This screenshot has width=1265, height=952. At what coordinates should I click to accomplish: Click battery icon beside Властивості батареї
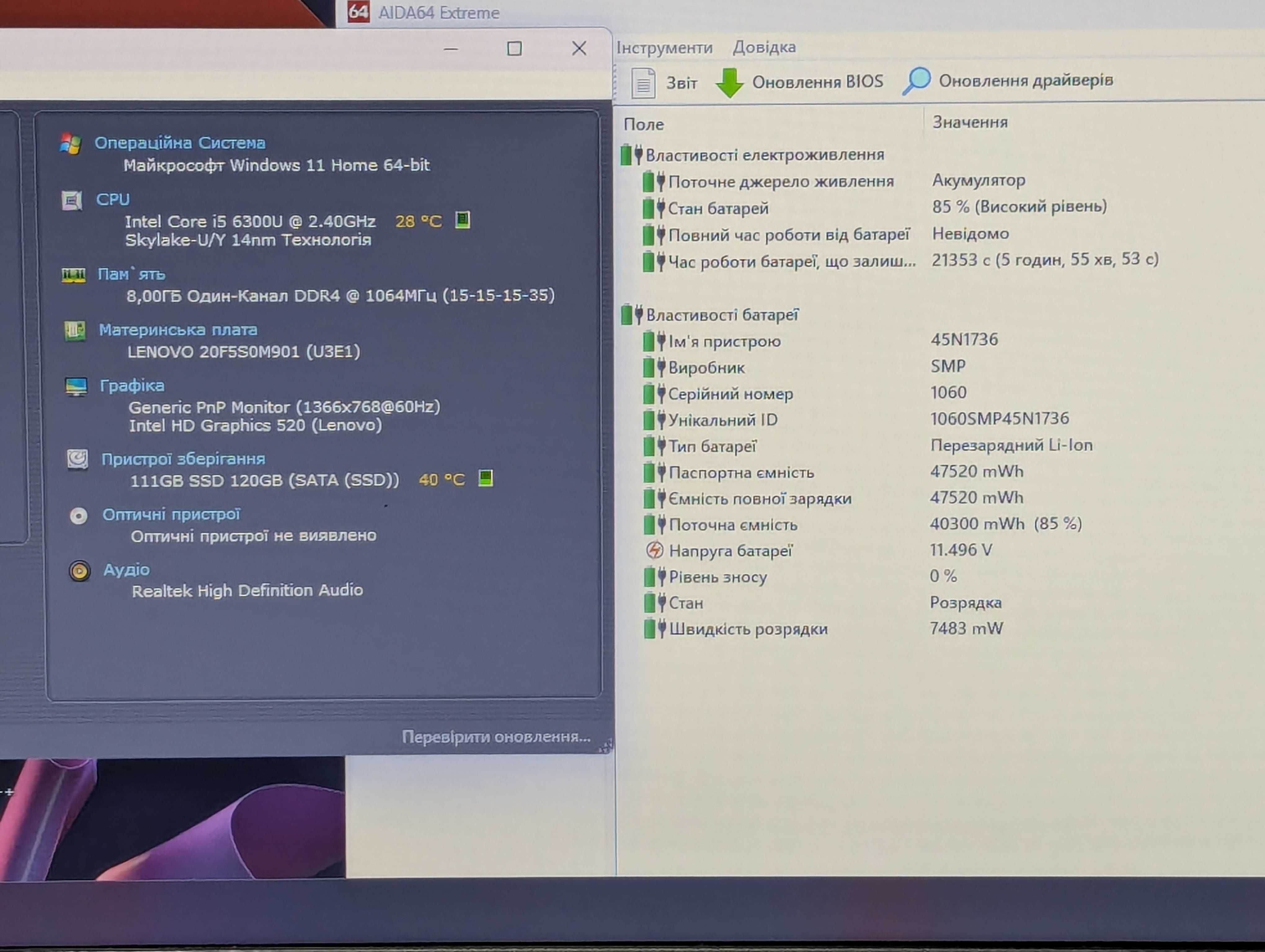pyautogui.click(x=632, y=315)
